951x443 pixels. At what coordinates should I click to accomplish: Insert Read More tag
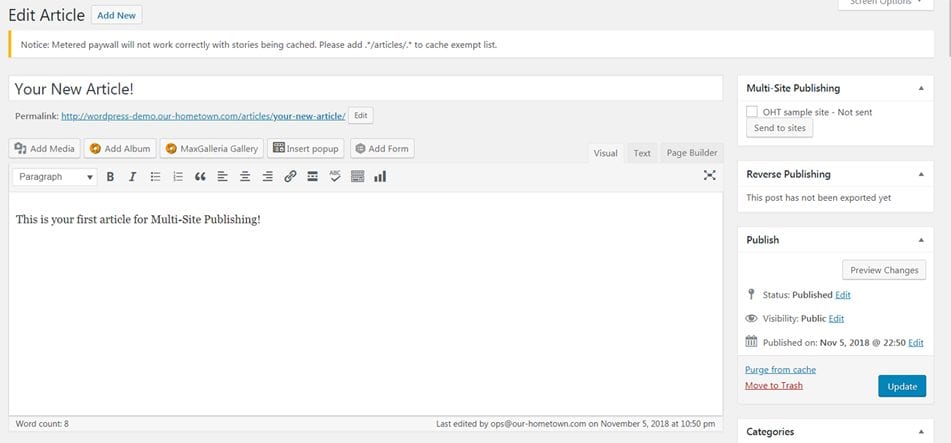pos(312,177)
